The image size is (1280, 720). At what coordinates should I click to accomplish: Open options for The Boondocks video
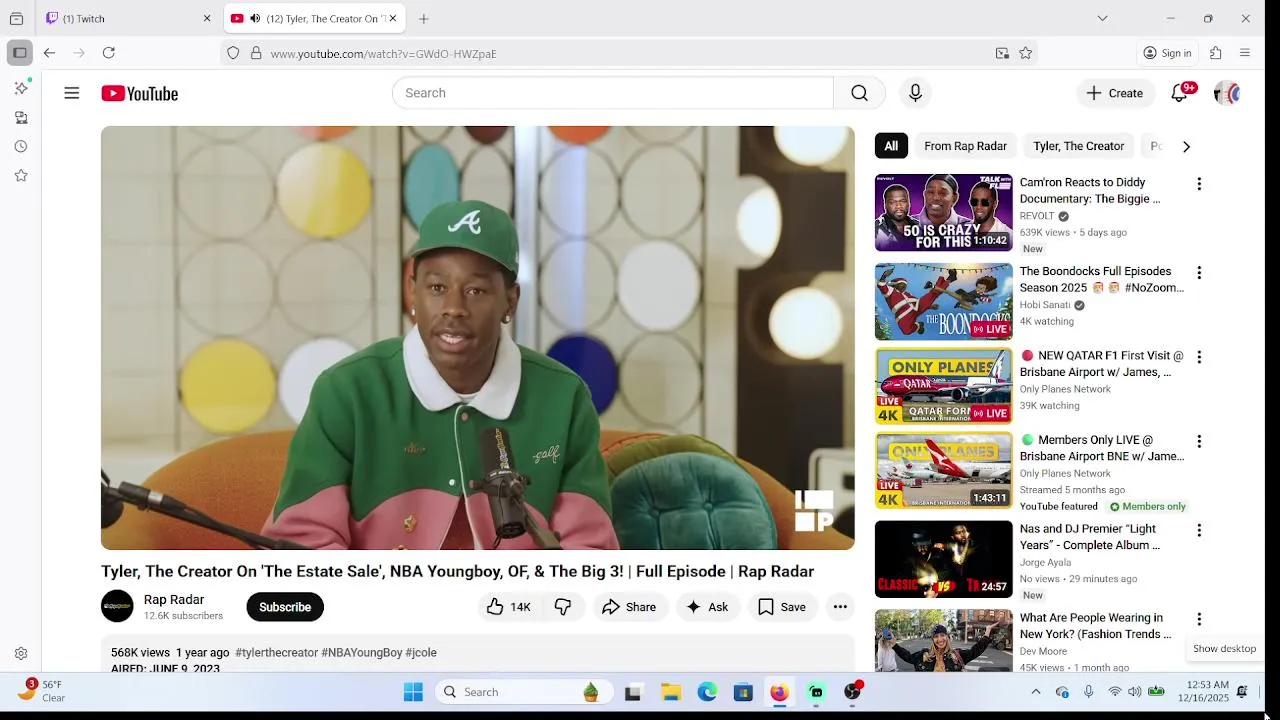coord(1199,273)
